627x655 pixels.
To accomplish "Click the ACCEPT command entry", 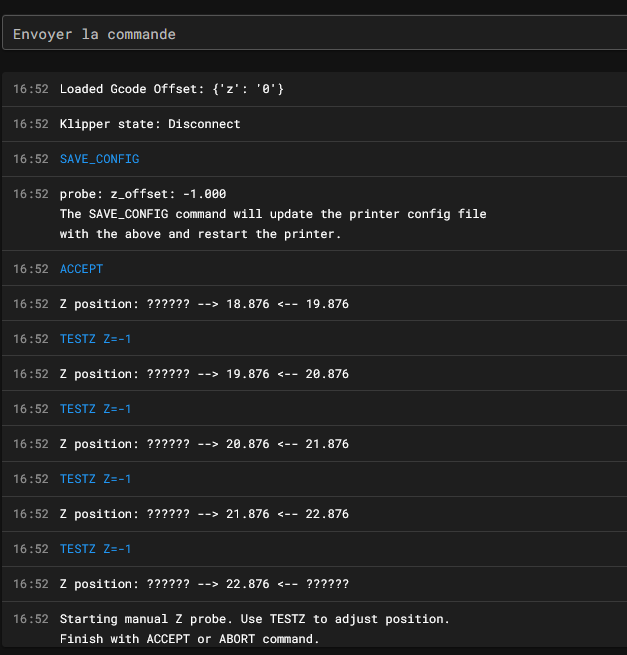I will (x=81, y=269).
